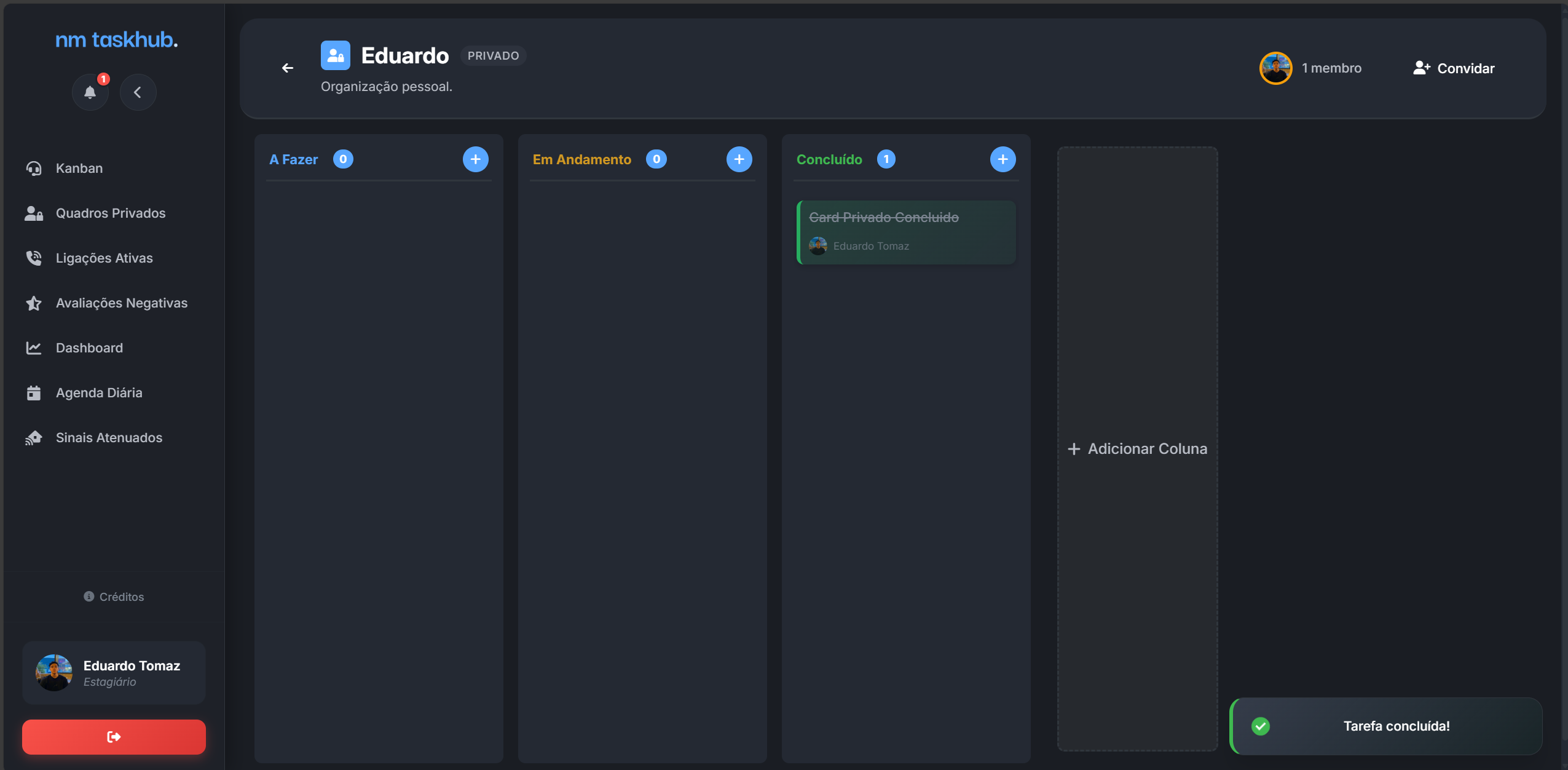Collapse the sidebar with chevron button
Screen dimensions: 1568x770
pos(138,92)
